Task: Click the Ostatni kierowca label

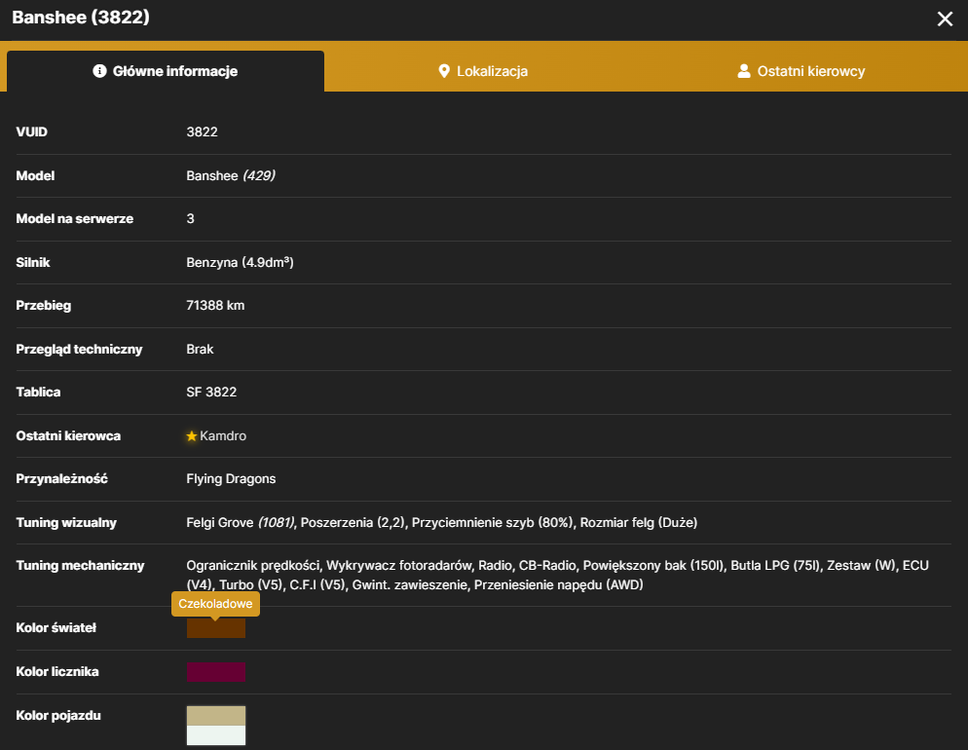Action: click(x=69, y=436)
